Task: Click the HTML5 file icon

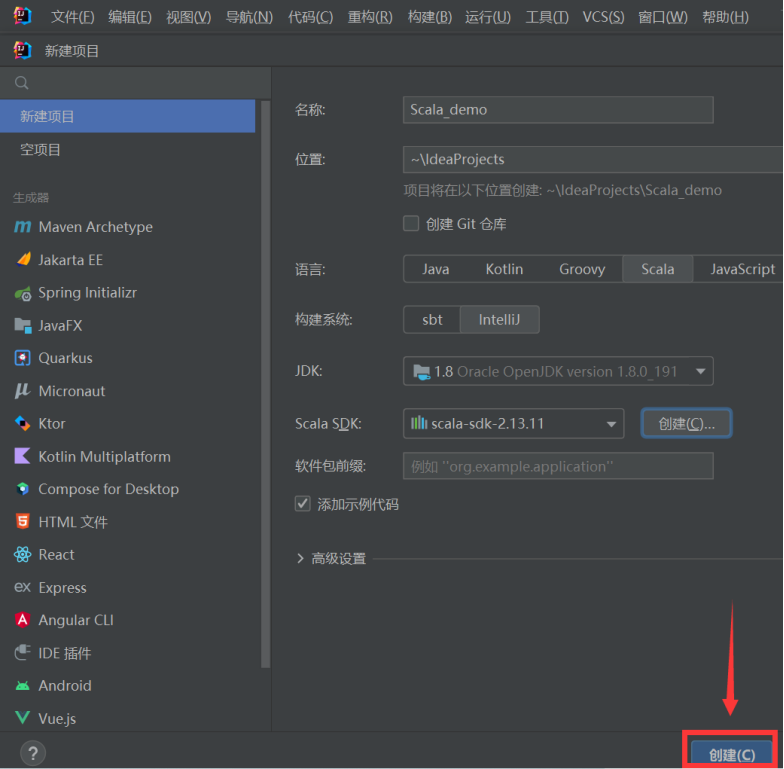Action: (22, 522)
